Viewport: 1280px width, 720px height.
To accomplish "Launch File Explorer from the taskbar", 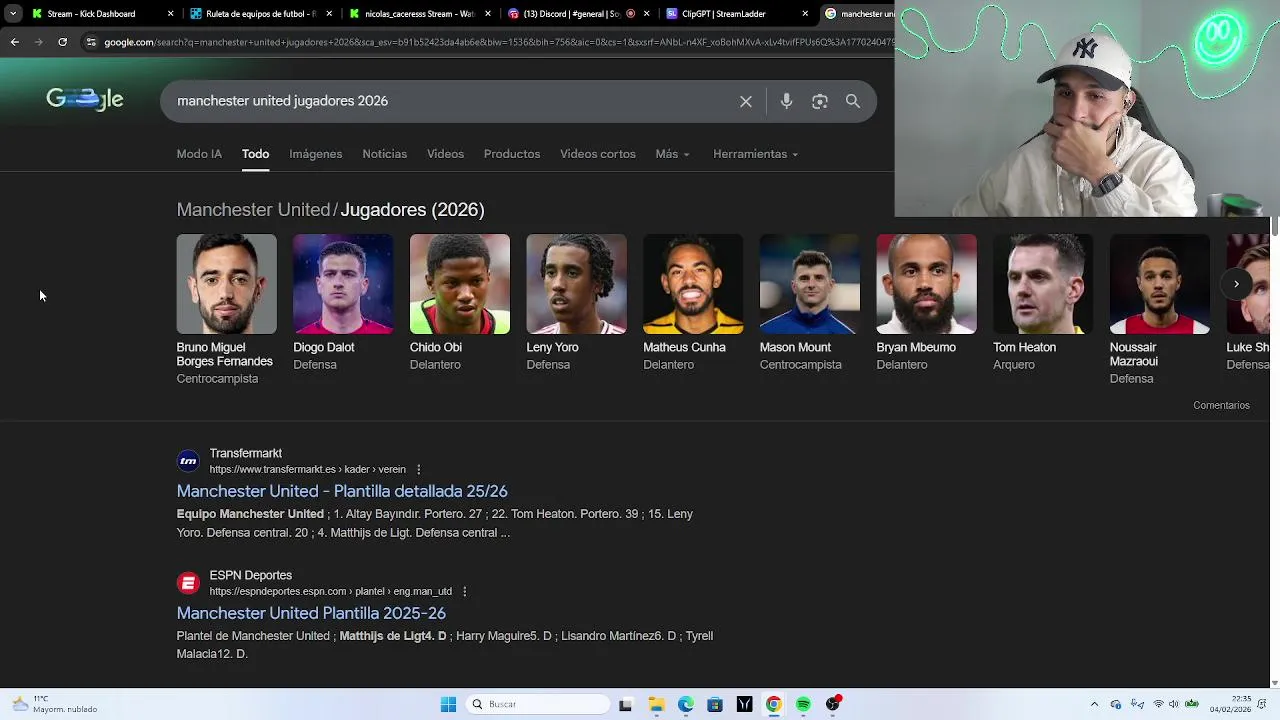I will tap(656, 704).
